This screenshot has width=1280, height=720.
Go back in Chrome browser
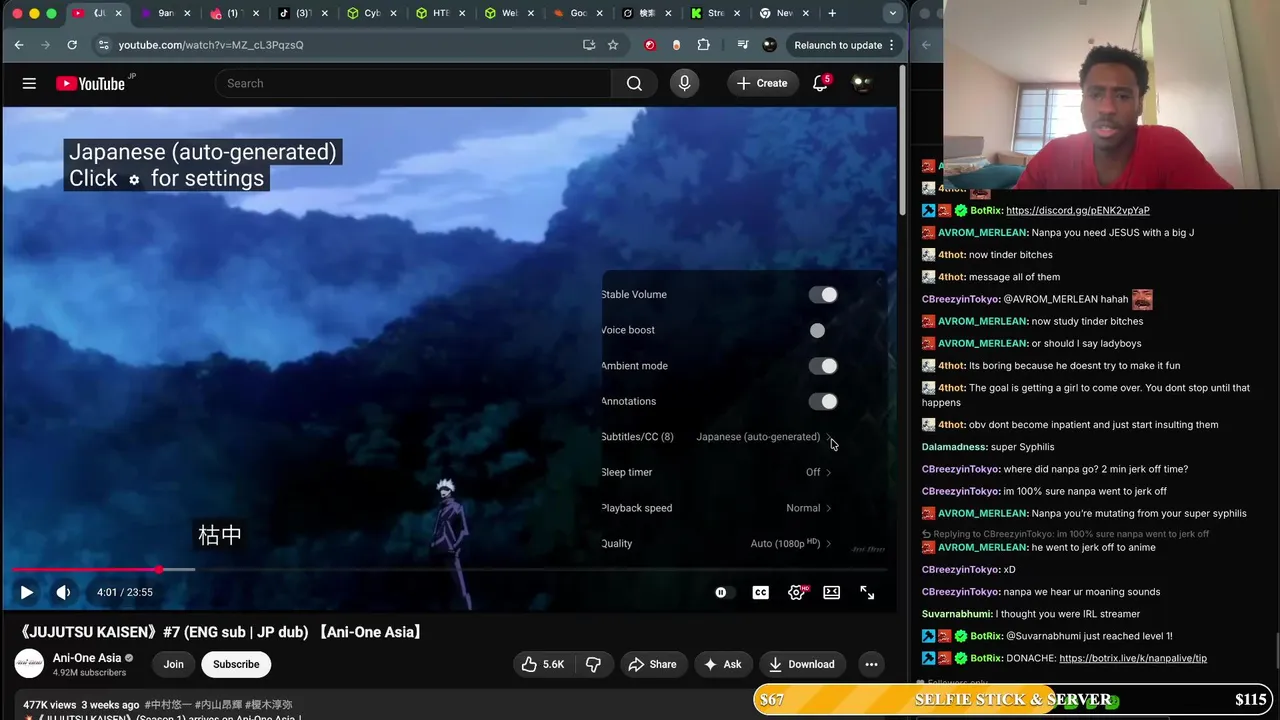pos(19,45)
